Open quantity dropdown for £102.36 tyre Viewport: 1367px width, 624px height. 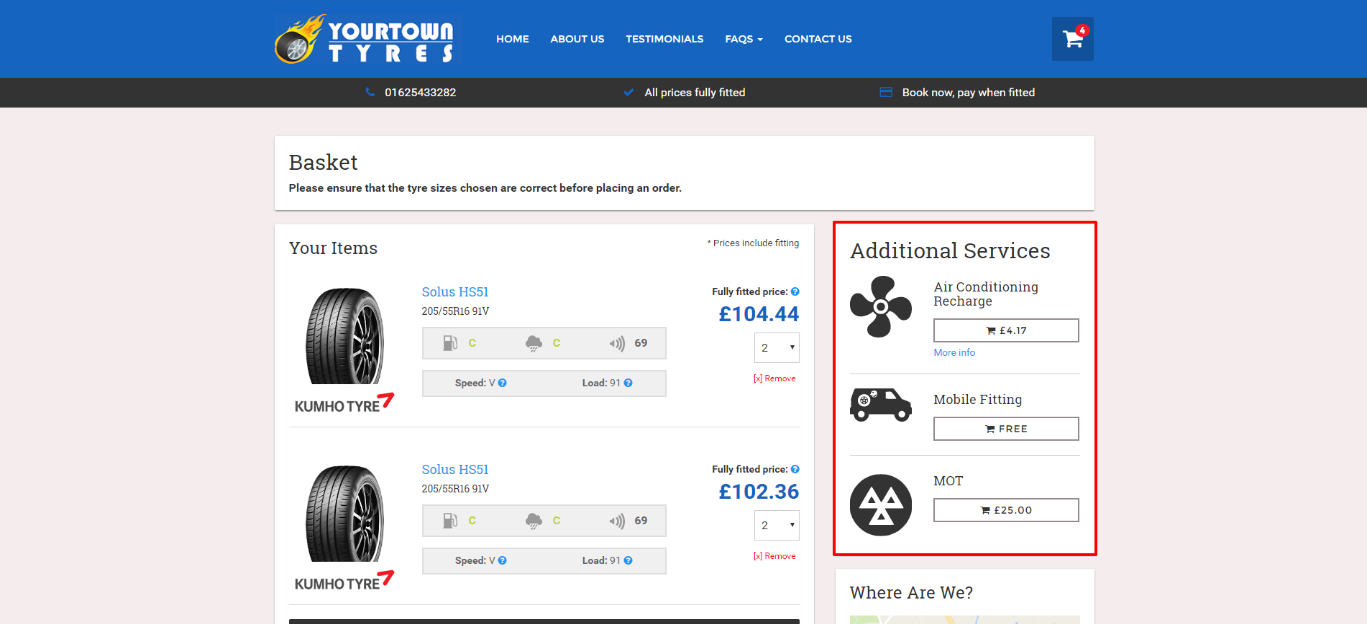point(777,525)
